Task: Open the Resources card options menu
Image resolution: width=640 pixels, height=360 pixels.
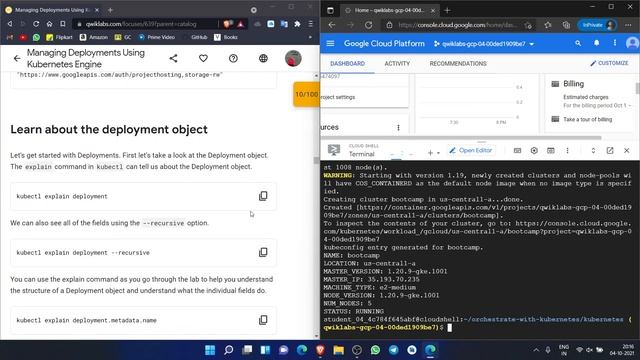Action: tap(398, 128)
